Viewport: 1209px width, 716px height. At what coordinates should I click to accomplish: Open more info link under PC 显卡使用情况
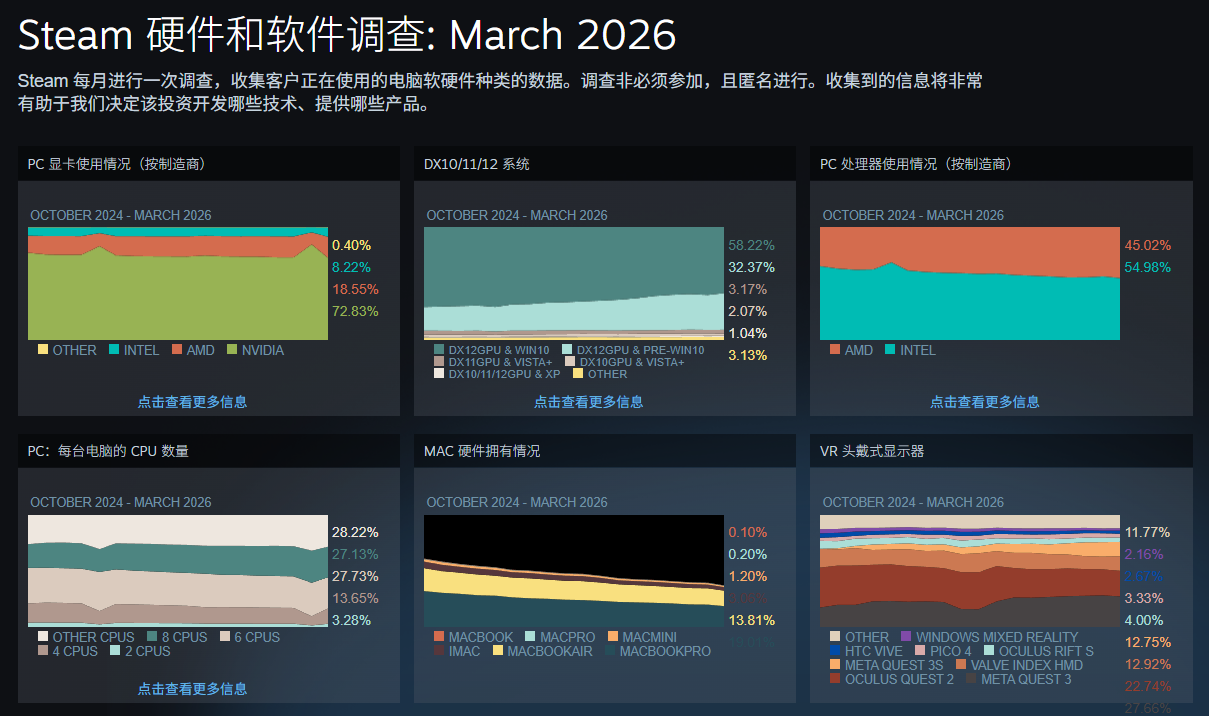click(x=192, y=402)
